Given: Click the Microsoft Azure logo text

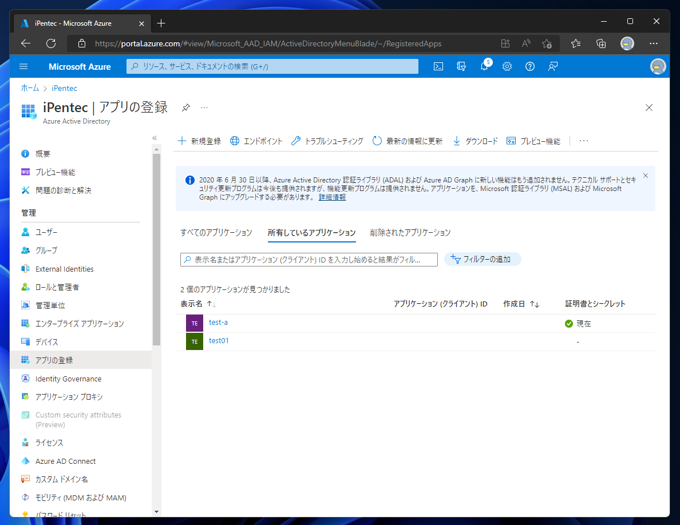Looking at the screenshot, I should pyautogui.click(x=79, y=67).
